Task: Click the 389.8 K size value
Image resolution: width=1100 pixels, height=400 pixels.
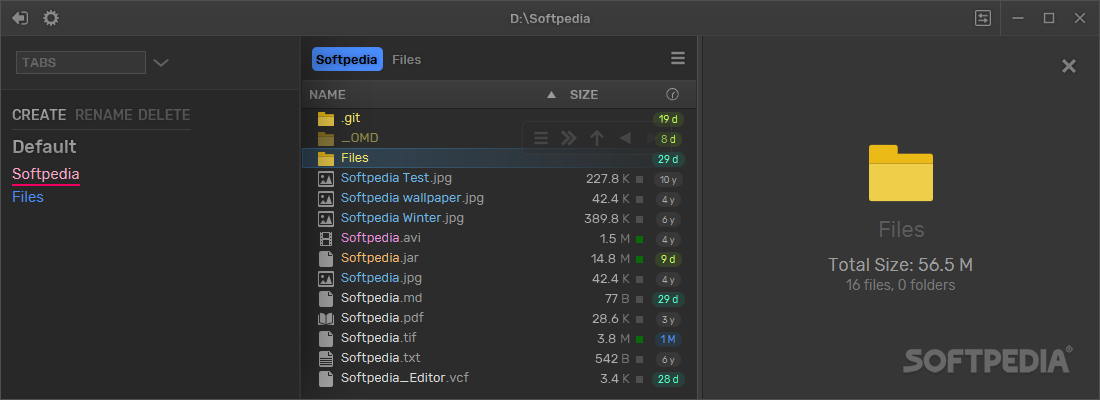Action: [x=607, y=219]
